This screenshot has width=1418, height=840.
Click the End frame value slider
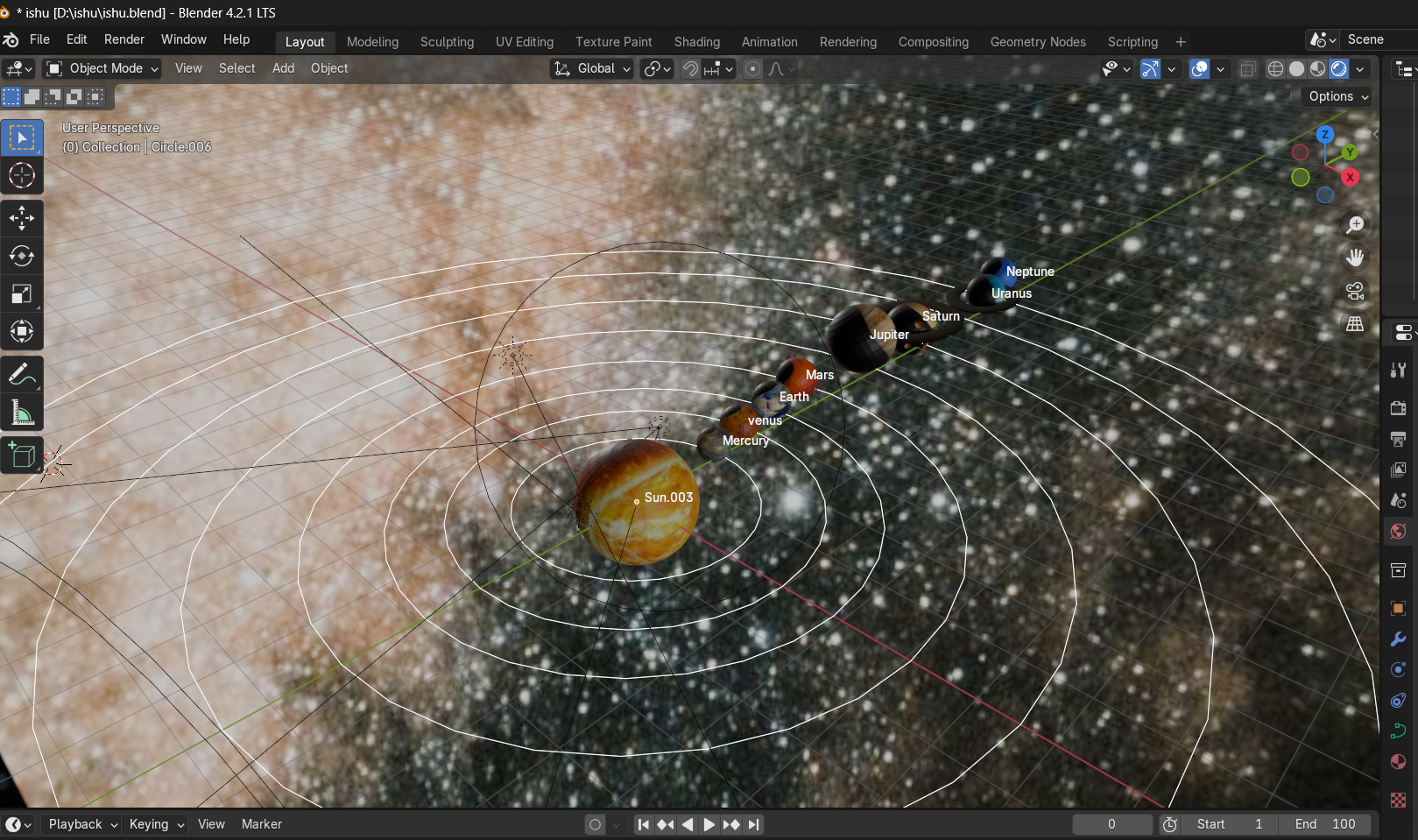[1324, 824]
